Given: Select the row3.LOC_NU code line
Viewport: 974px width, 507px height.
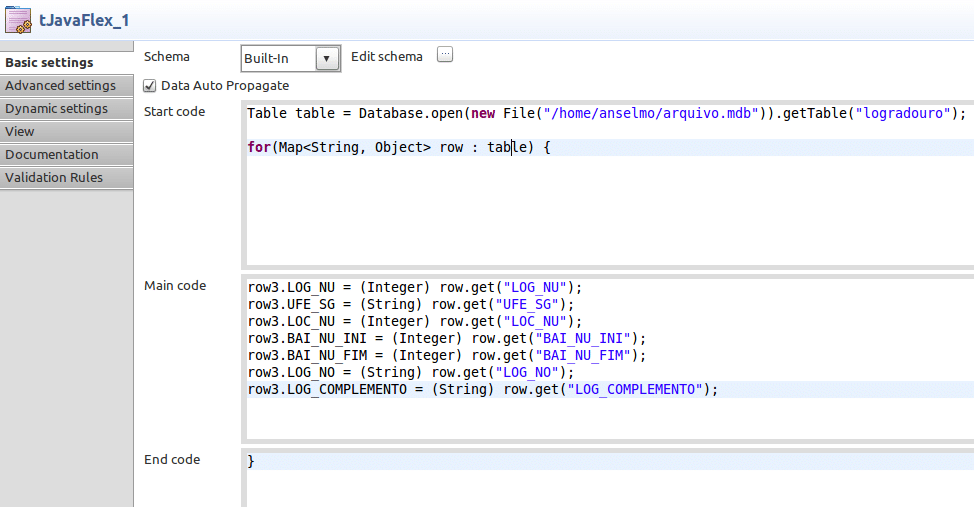Looking at the screenshot, I should [414, 321].
